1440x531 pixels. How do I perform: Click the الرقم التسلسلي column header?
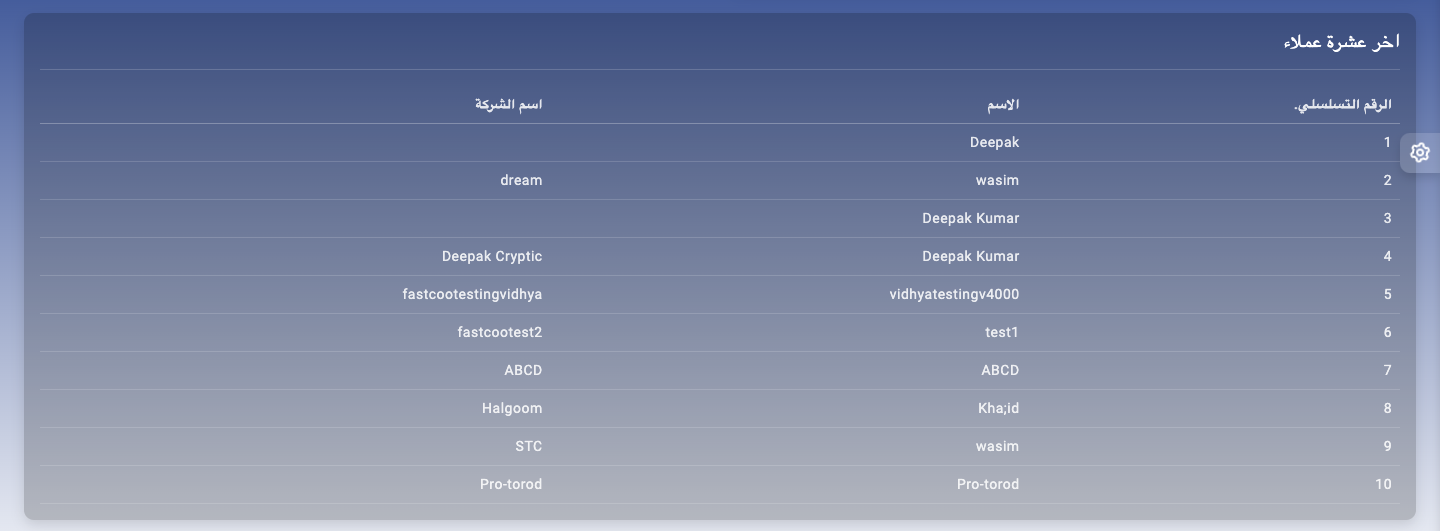(1343, 104)
